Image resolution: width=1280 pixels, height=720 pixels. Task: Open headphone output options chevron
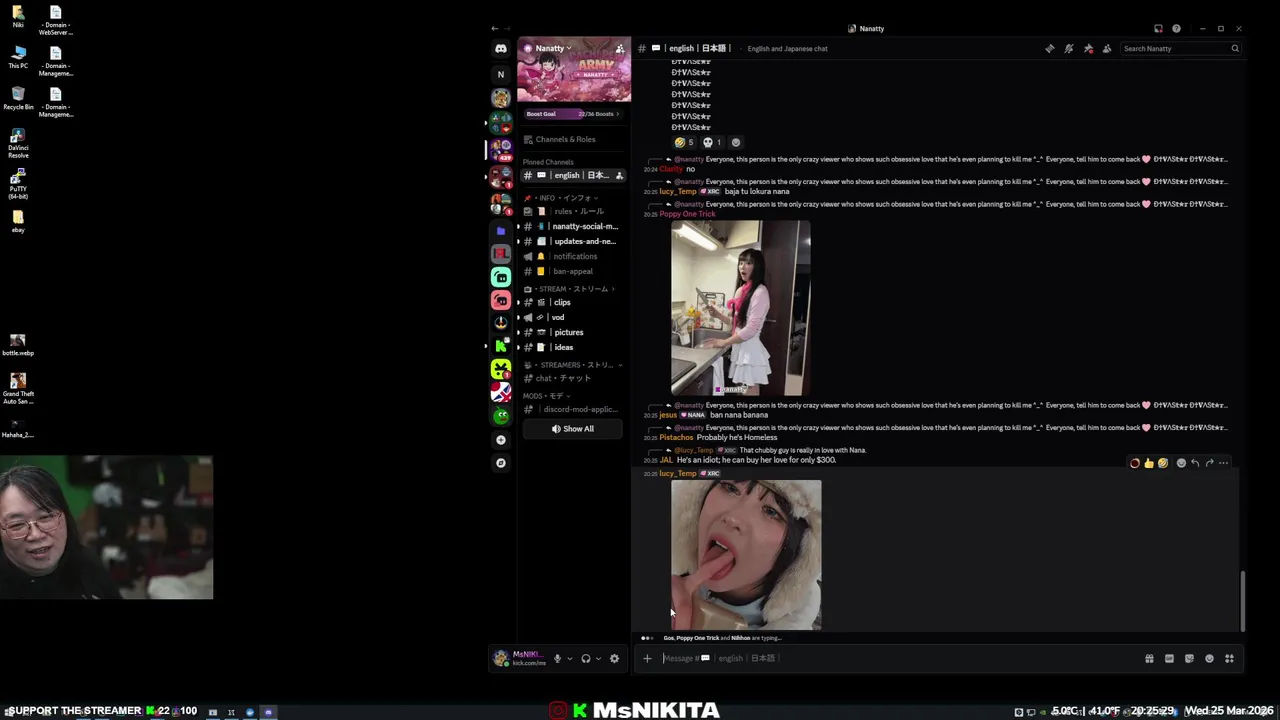point(598,658)
